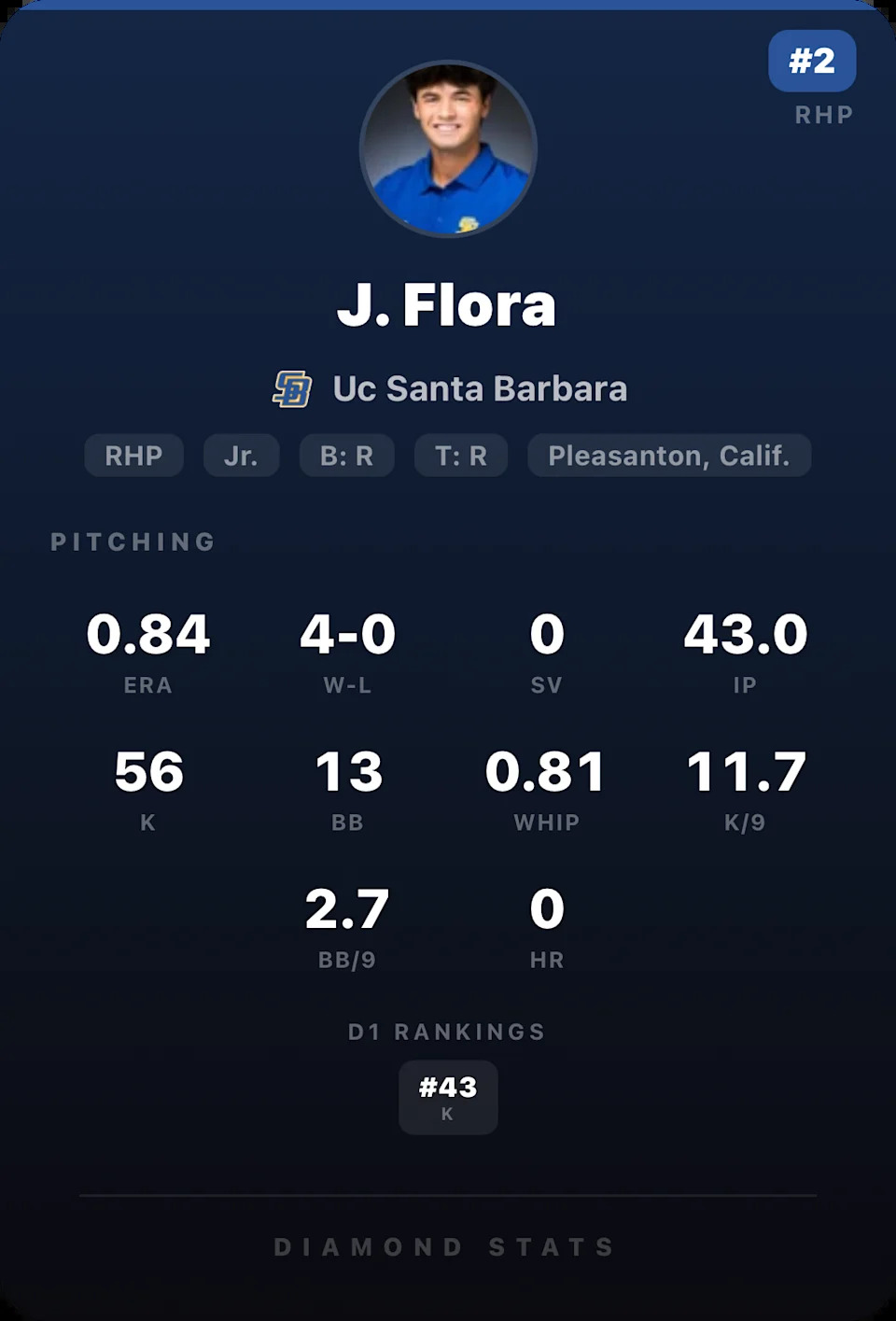
Task: Click the #2 jersey number badge
Action: (812, 62)
